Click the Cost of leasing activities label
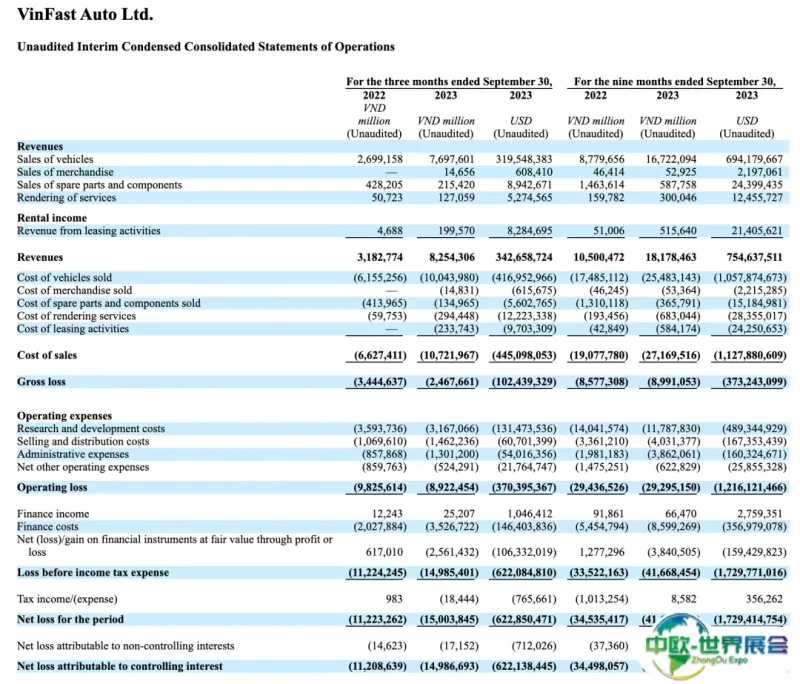Screen dimensions: 800x684 pos(73,328)
